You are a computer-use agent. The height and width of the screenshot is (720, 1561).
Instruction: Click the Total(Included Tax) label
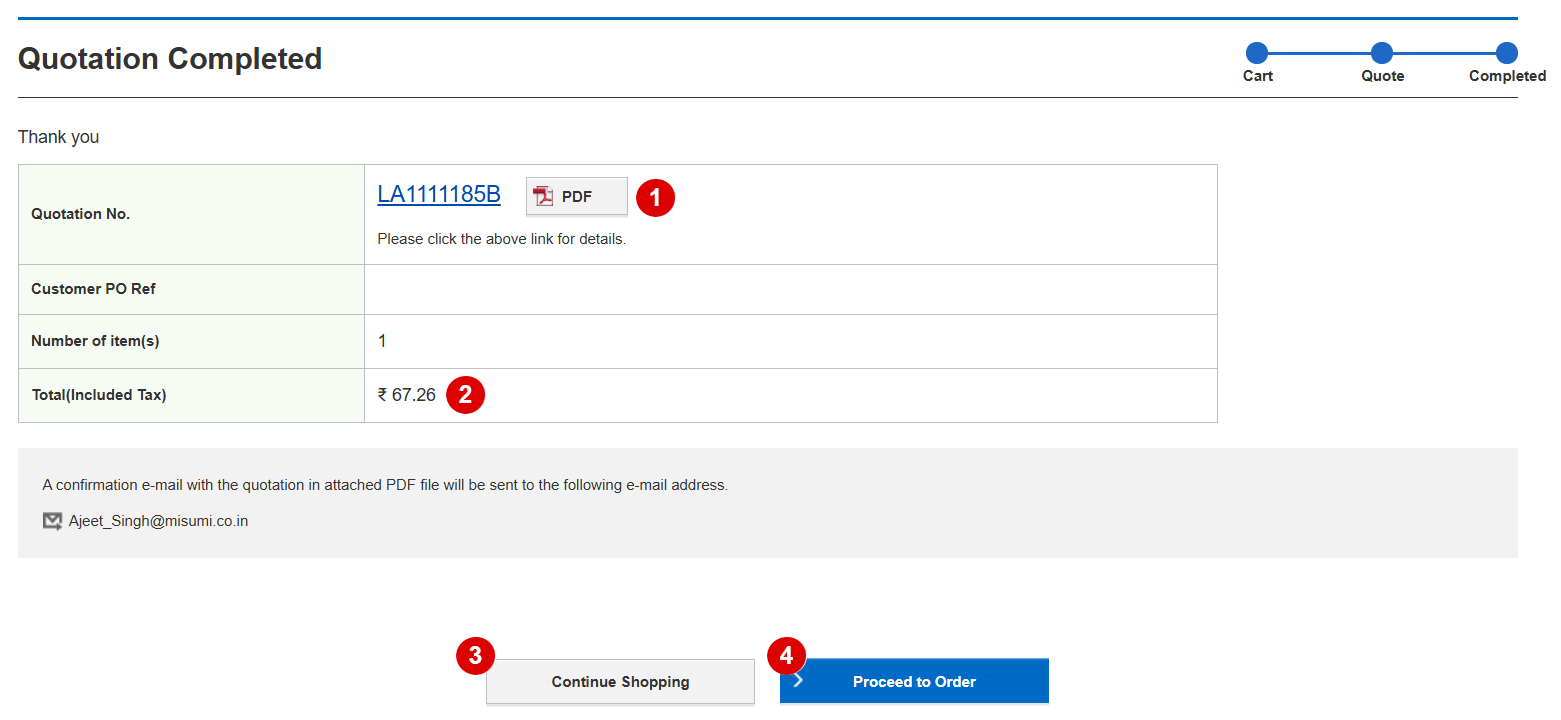pos(99,395)
